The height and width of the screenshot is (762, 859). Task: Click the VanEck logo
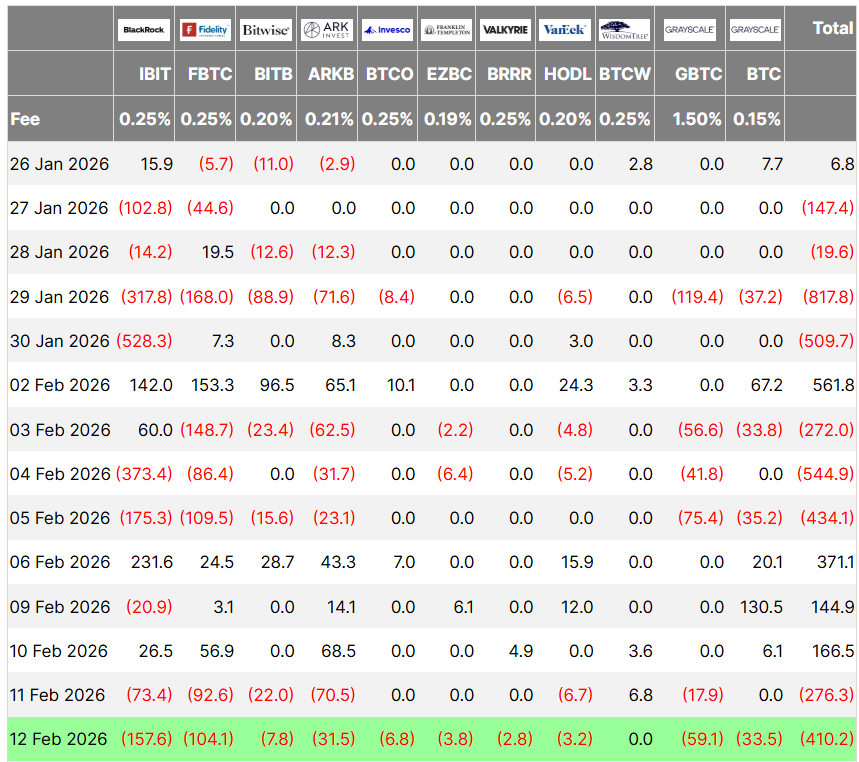566,30
